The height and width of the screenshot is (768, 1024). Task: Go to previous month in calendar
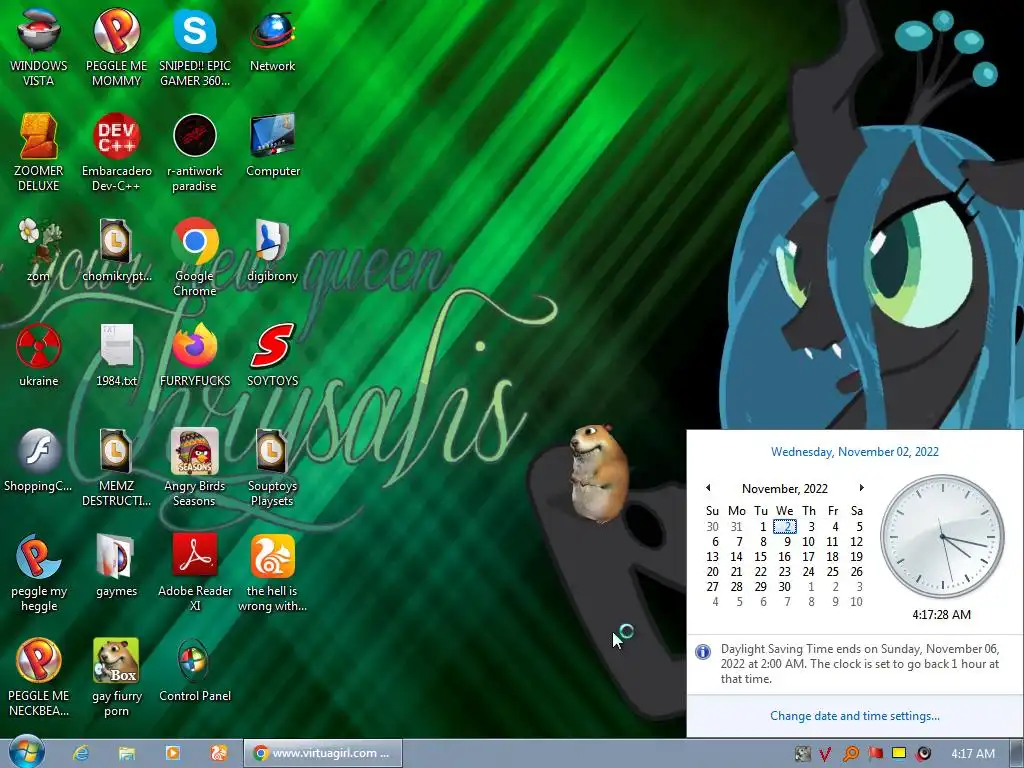708,488
